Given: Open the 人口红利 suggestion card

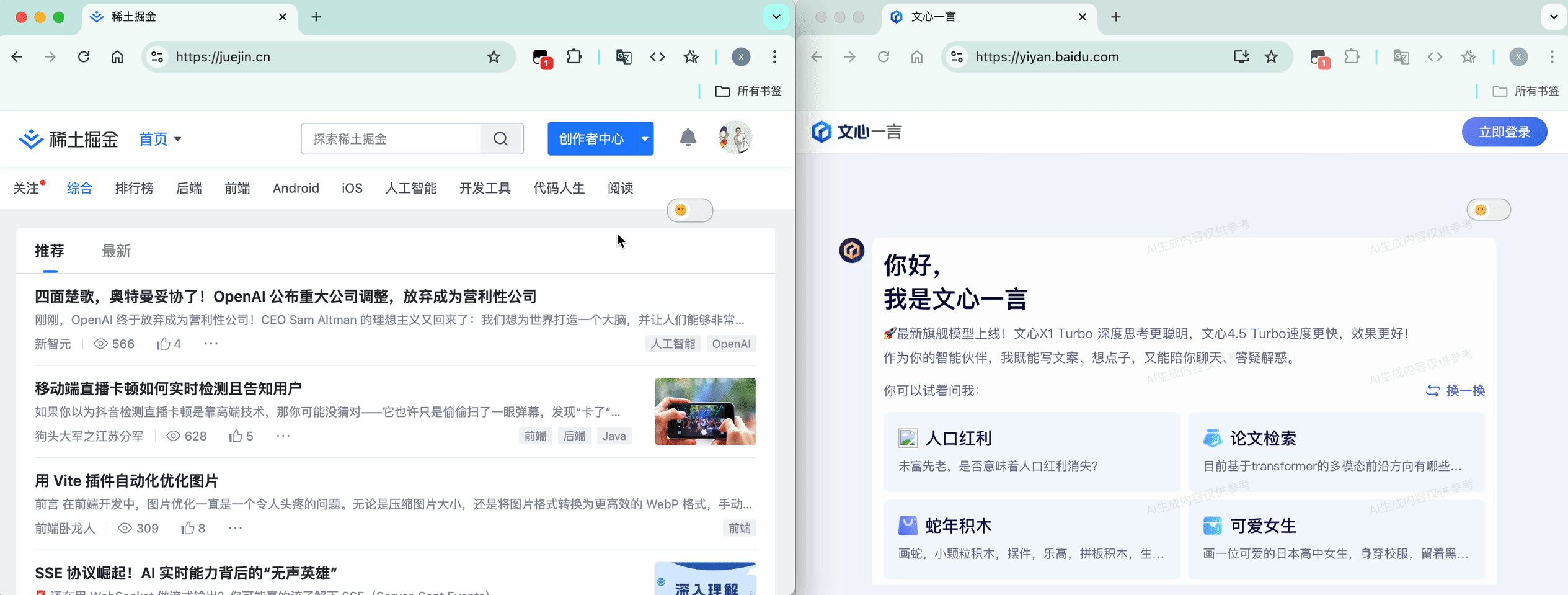Looking at the screenshot, I should [1032, 452].
